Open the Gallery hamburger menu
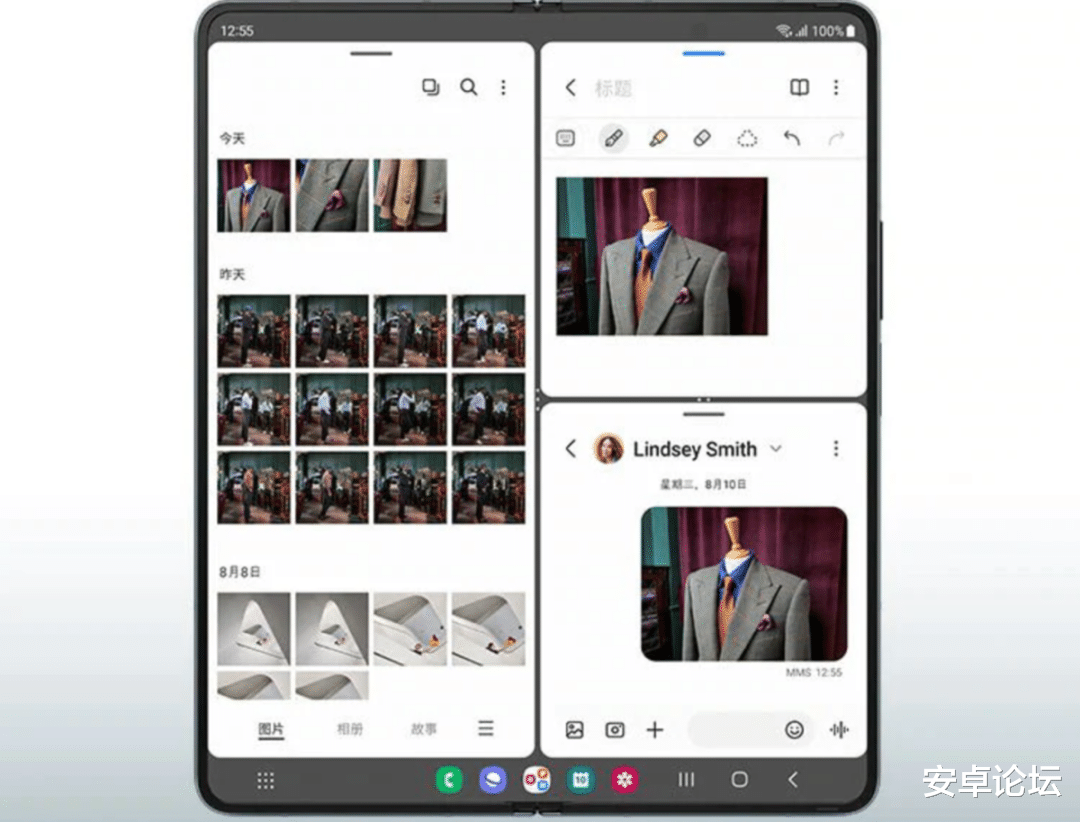The width and height of the screenshot is (1080, 822). pyautogui.click(x=486, y=728)
